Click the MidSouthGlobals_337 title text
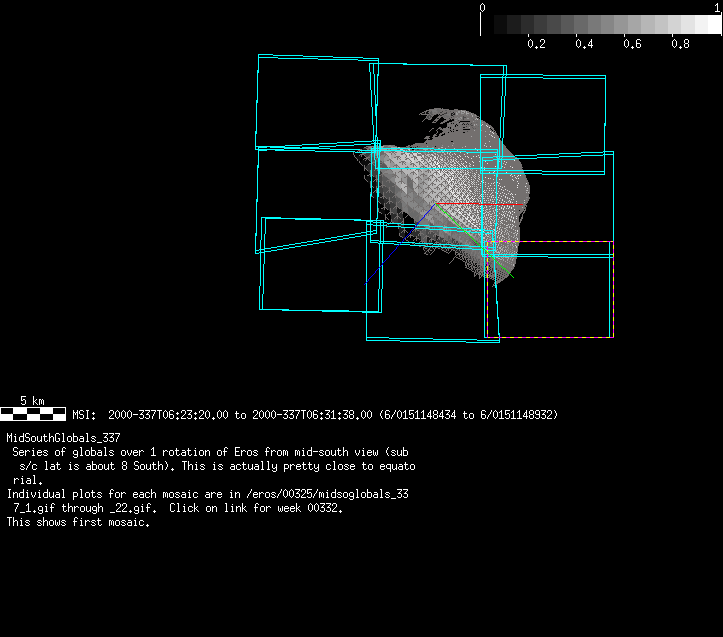 coord(63,438)
